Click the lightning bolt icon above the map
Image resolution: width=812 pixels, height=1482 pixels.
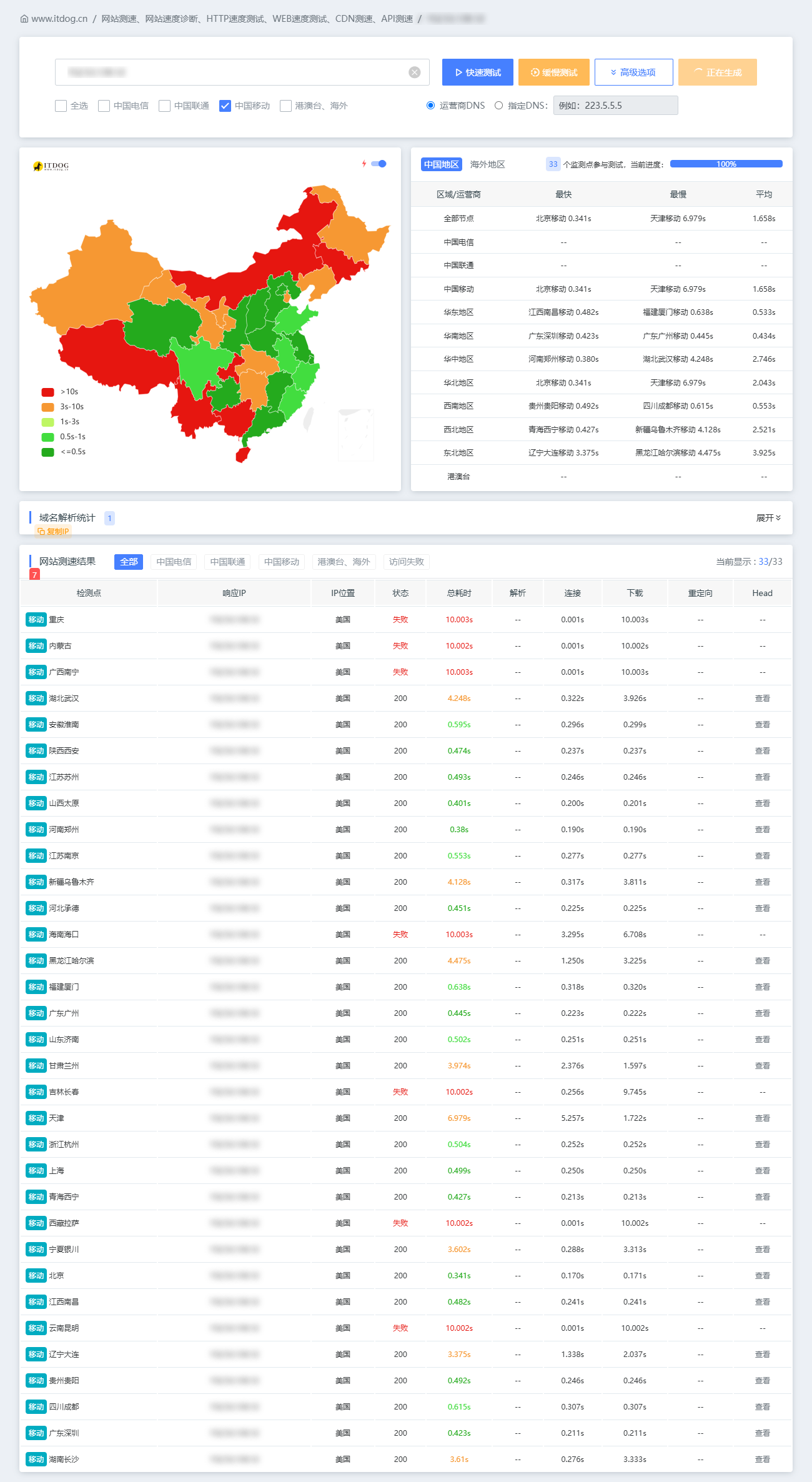tap(364, 164)
